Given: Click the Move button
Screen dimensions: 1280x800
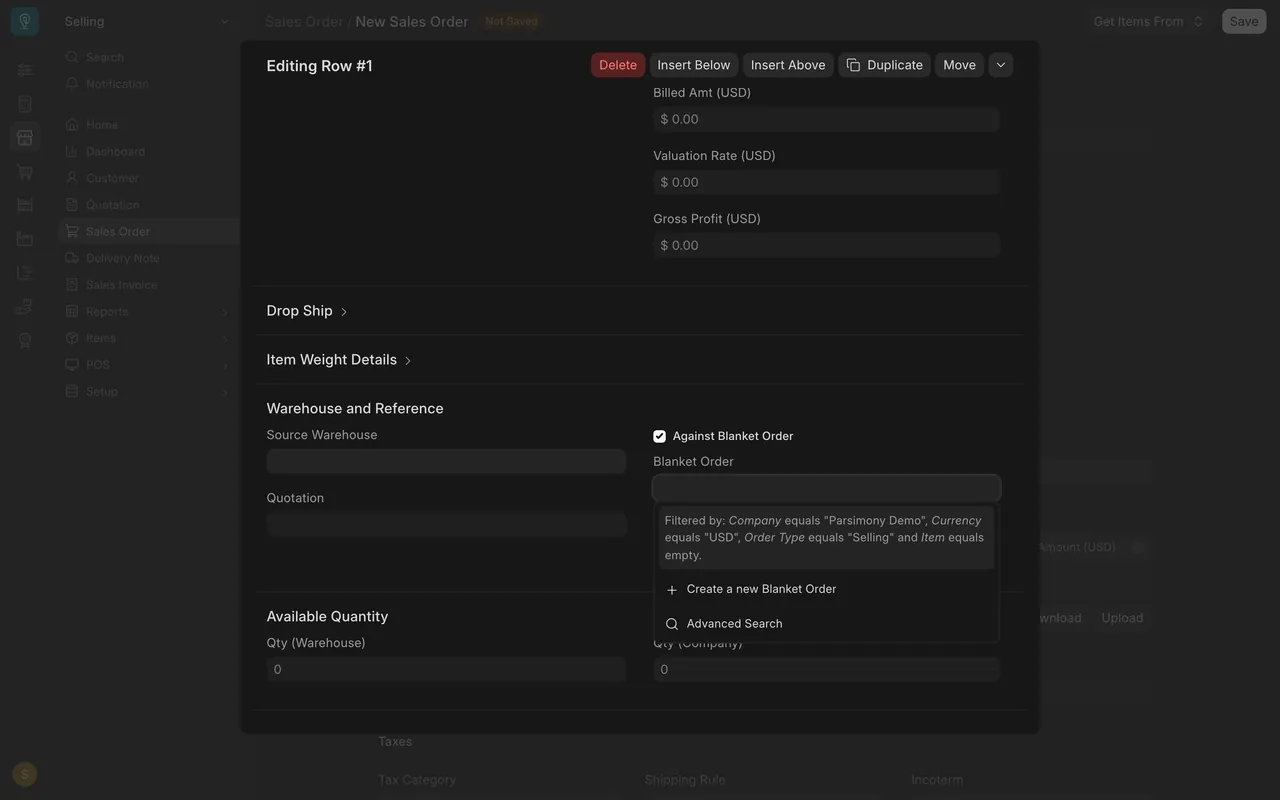Looking at the screenshot, I should (x=959, y=65).
